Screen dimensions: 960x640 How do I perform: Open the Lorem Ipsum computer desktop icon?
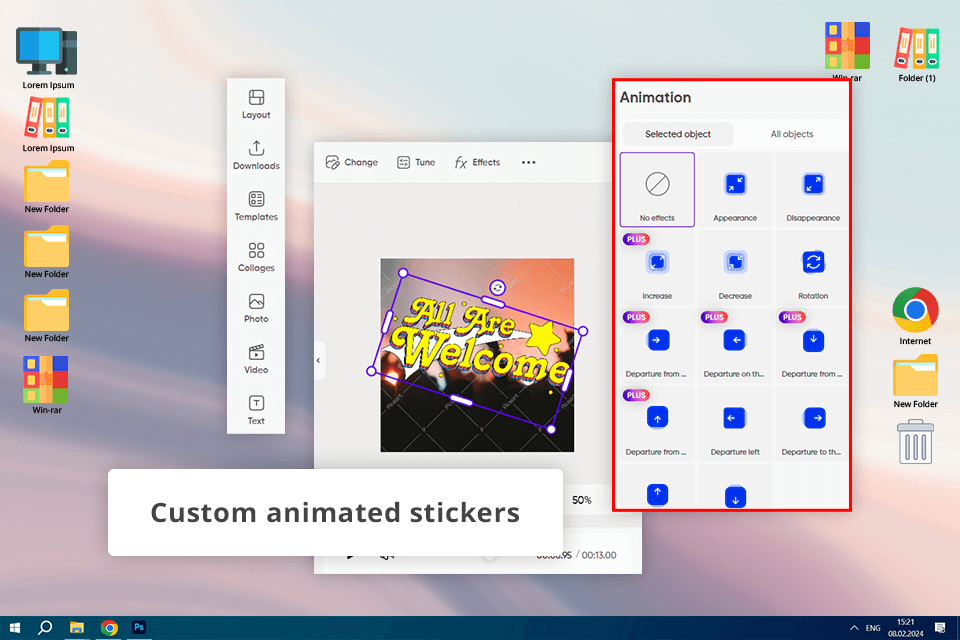pyautogui.click(x=48, y=58)
